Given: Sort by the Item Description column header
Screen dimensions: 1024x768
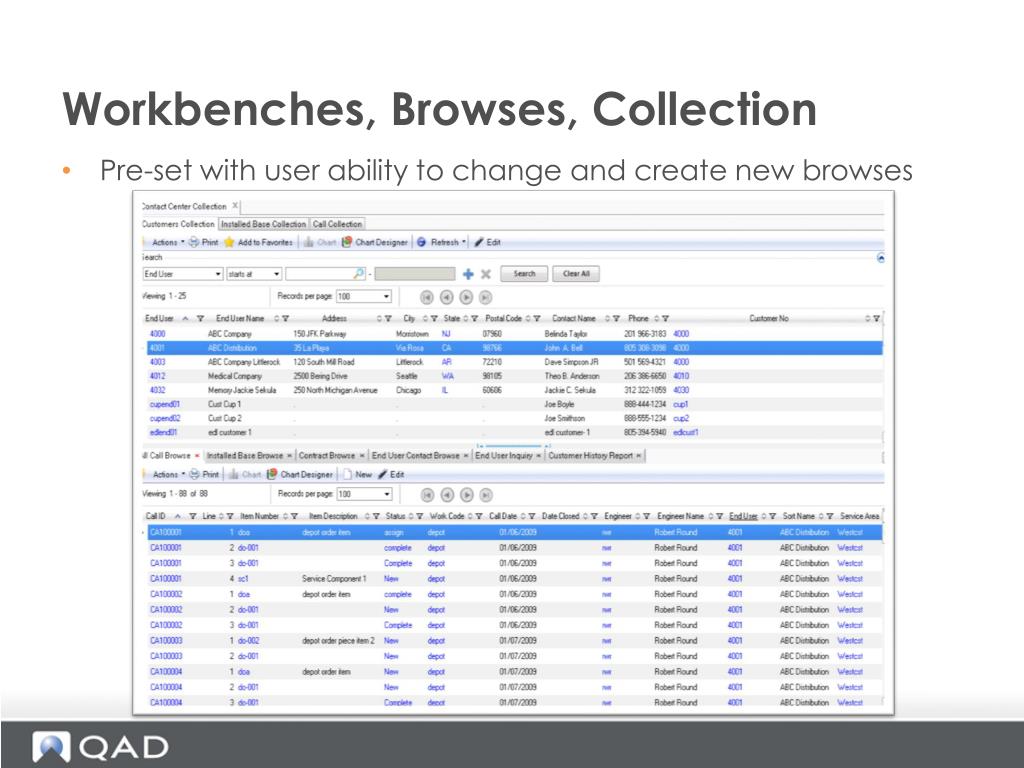Looking at the screenshot, I should (x=333, y=517).
